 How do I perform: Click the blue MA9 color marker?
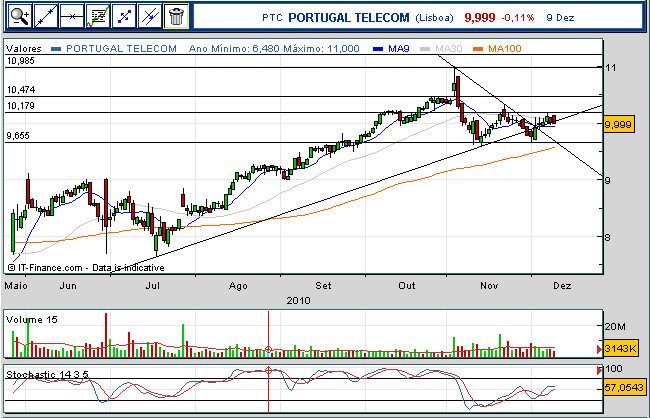coord(378,49)
